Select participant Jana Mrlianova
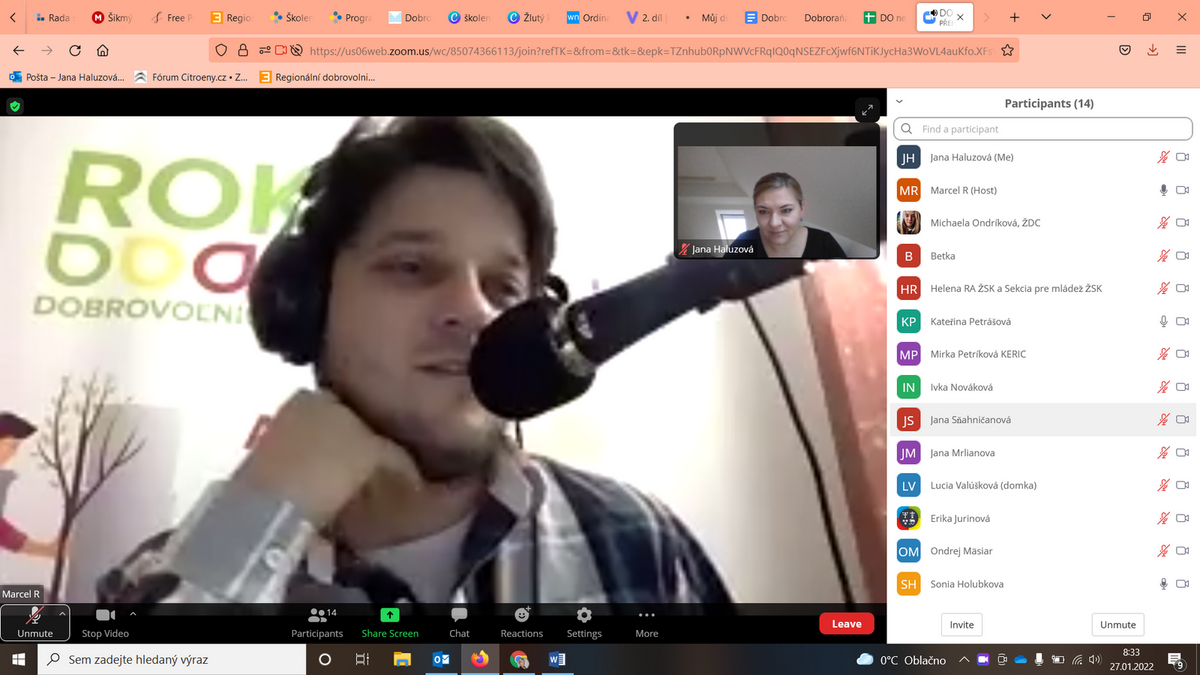 click(x=1042, y=453)
